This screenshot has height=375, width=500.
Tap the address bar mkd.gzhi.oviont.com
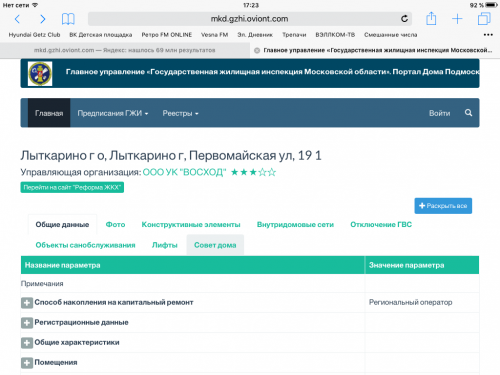tap(250, 19)
